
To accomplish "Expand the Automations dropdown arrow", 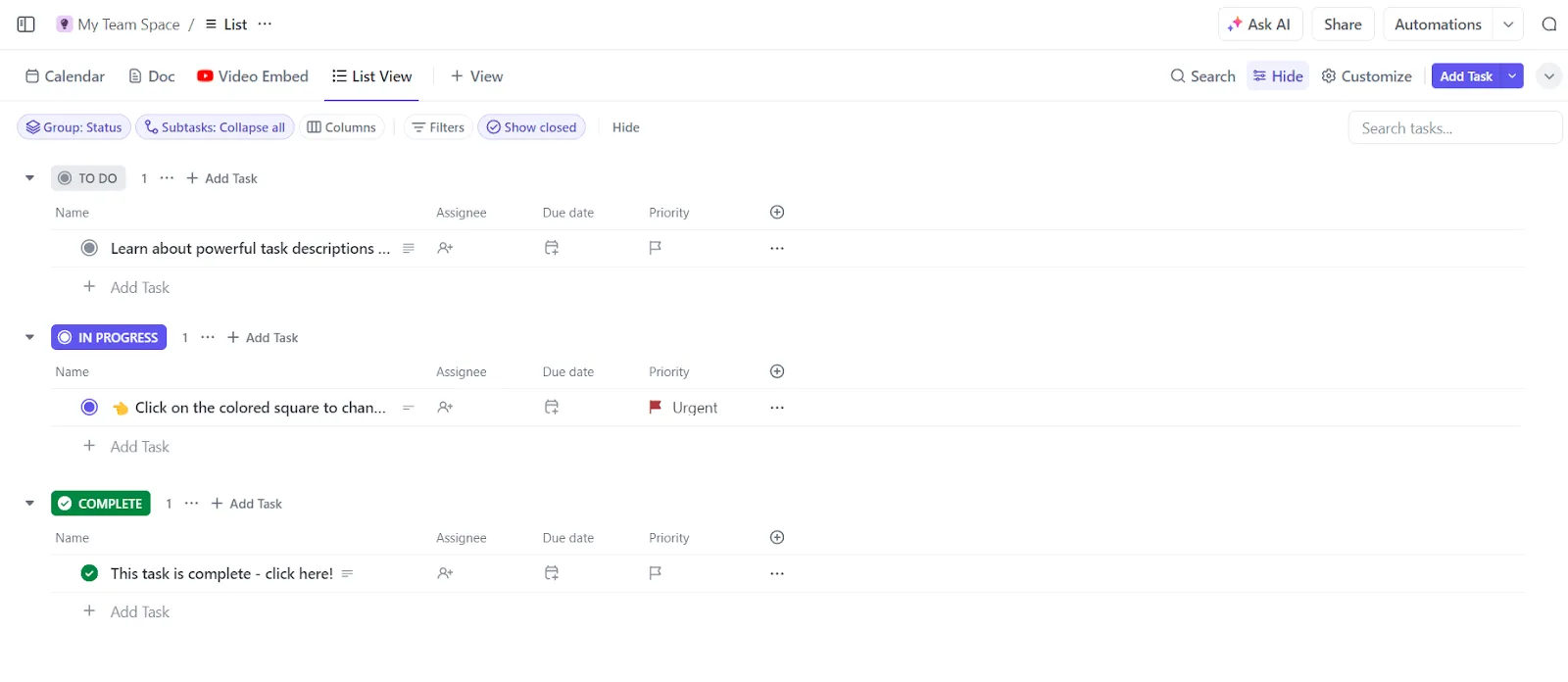I will point(1508,24).
